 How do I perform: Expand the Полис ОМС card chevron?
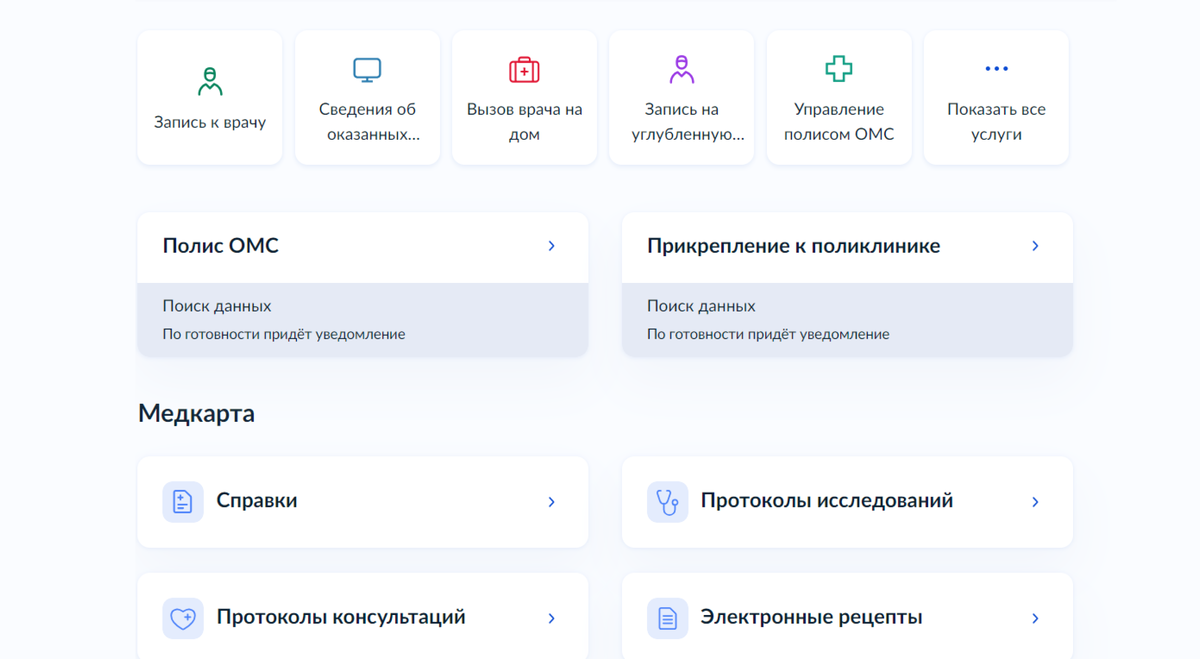point(551,246)
